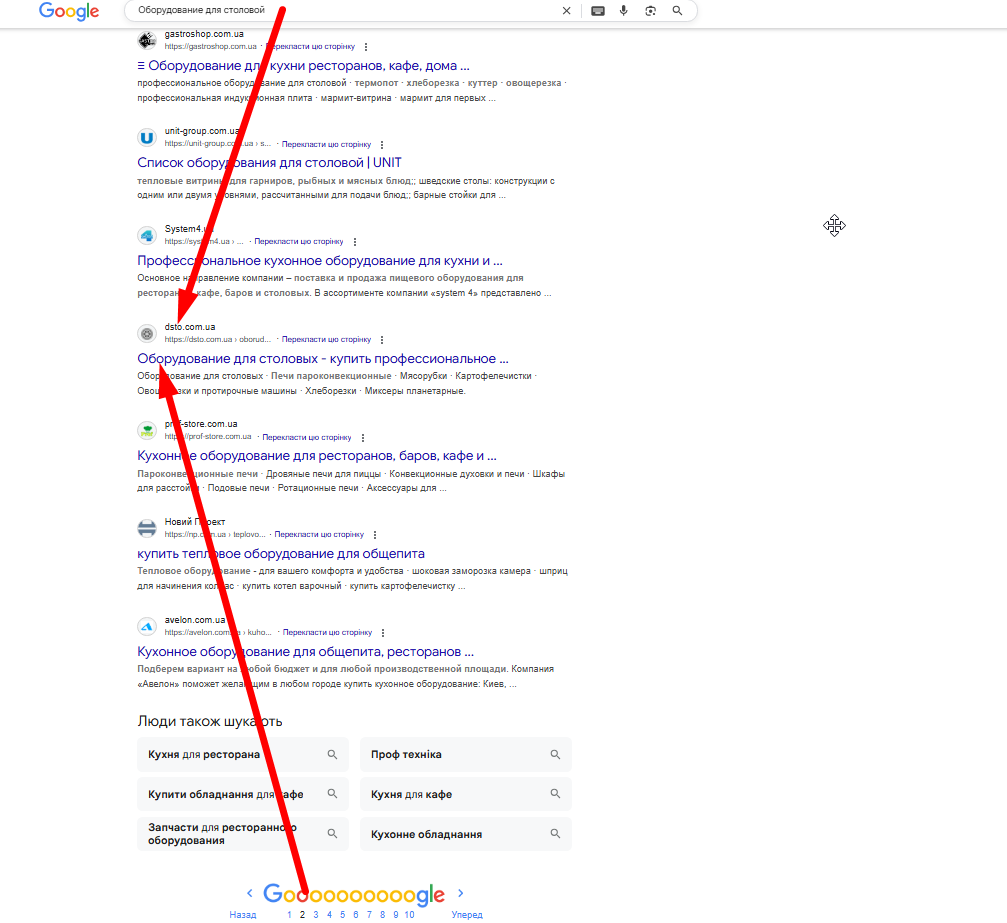
Task: Click search icon in 'Кухня для ресторана' chip
Action: click(x=332, y=755)
